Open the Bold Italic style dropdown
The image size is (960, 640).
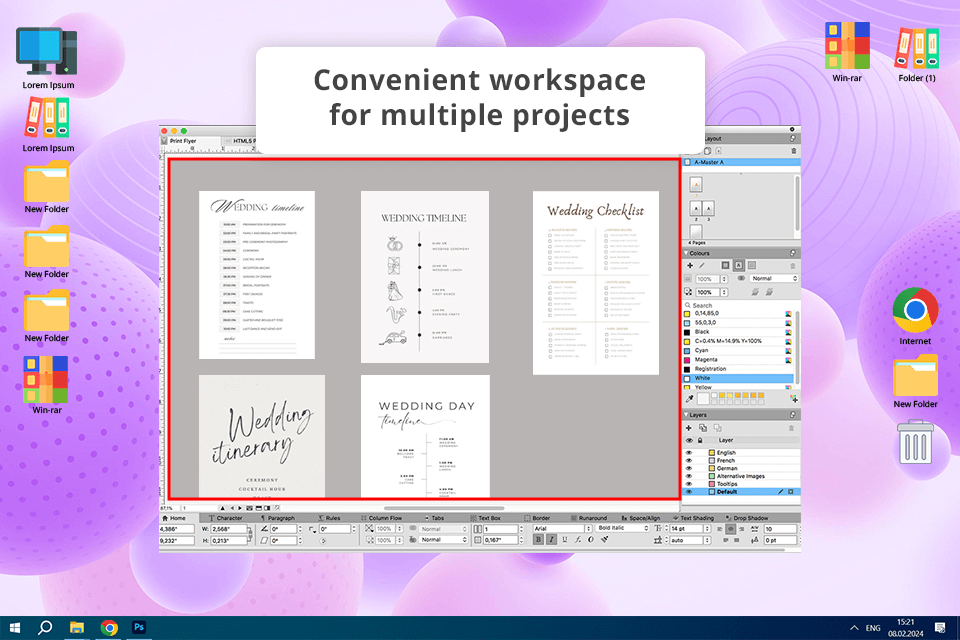(622, 528)
